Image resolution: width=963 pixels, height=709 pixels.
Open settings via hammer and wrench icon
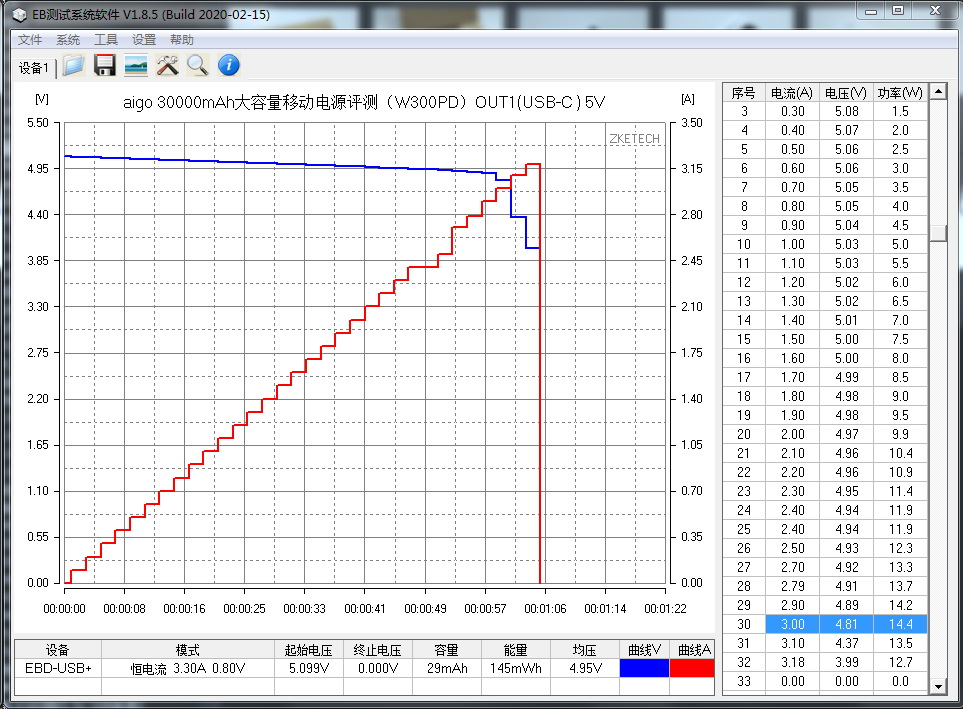click(x=167, y=65)
